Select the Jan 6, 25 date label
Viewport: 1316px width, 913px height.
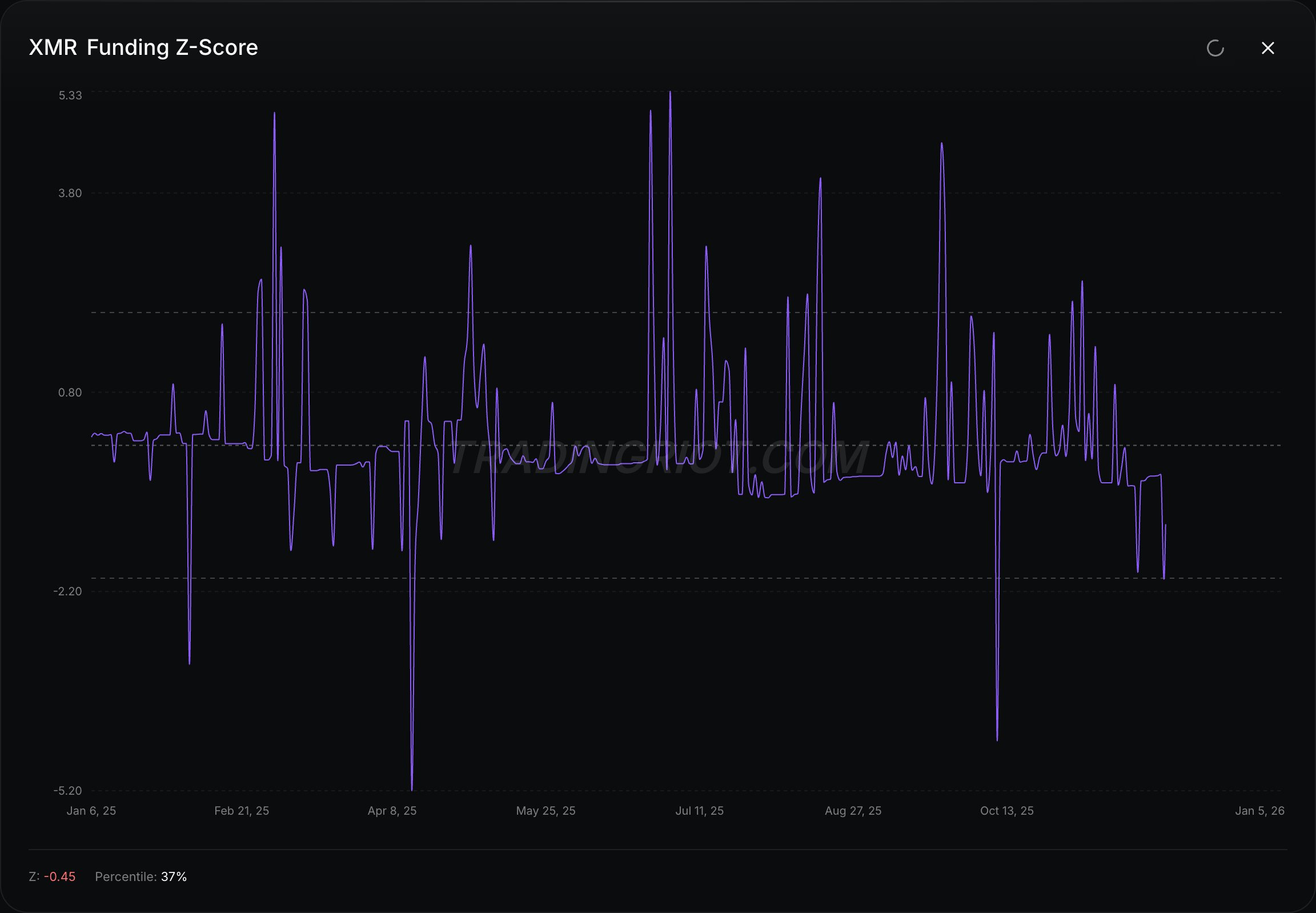(x=91, y=811)
